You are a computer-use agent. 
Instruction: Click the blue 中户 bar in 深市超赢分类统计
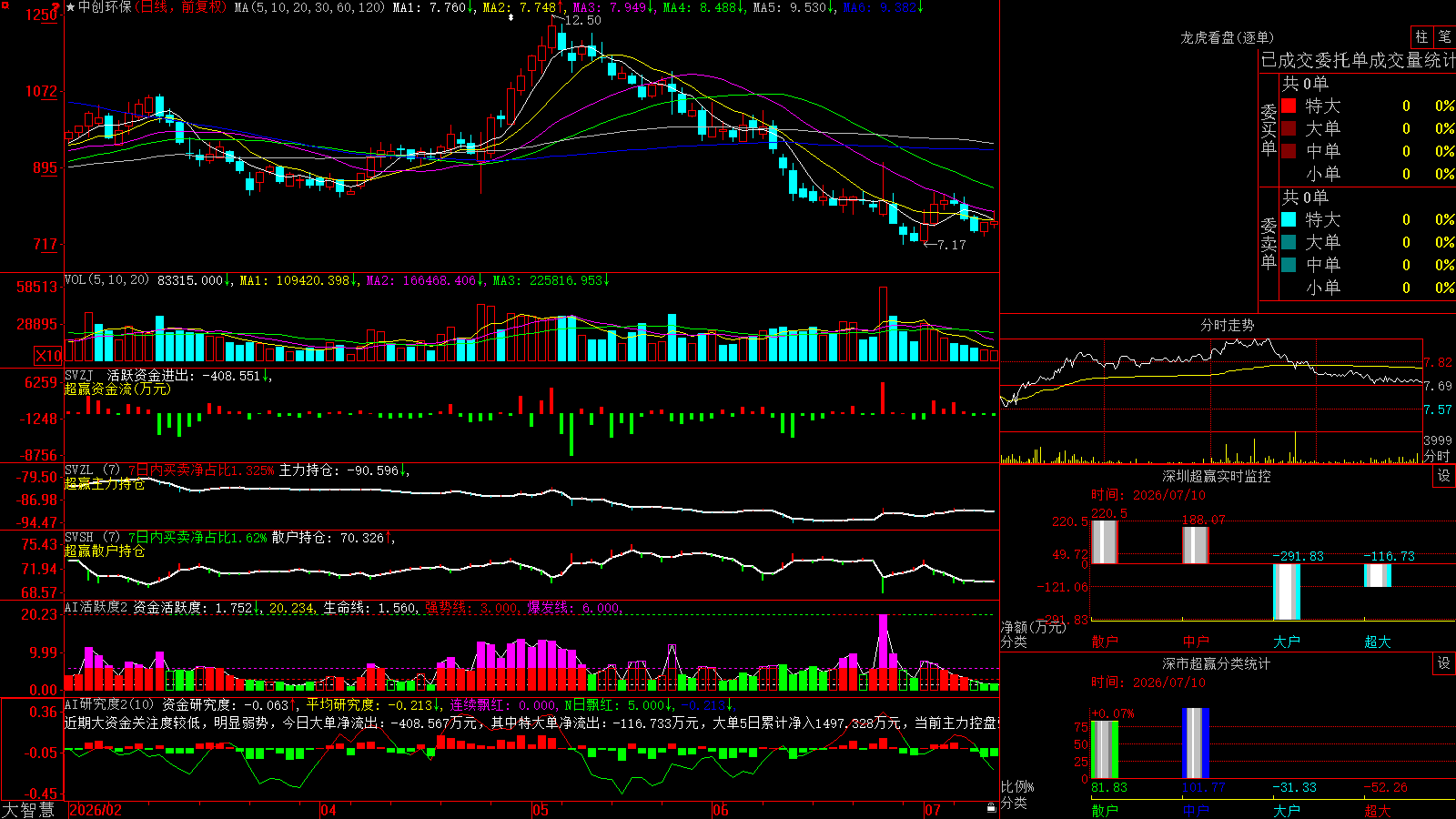(1195, 743)
